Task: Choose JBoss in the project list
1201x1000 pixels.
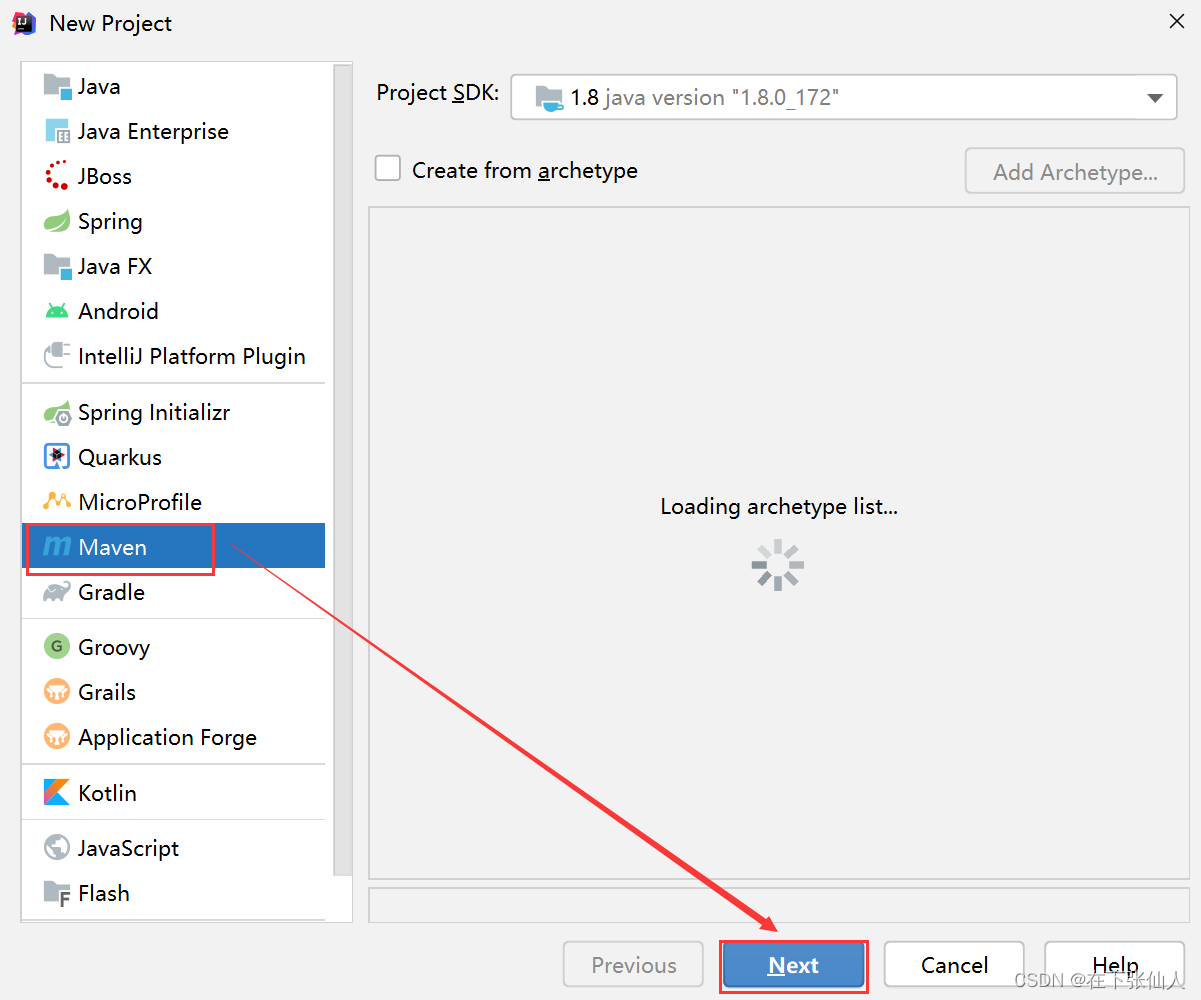Action: [x=105, y=176]
